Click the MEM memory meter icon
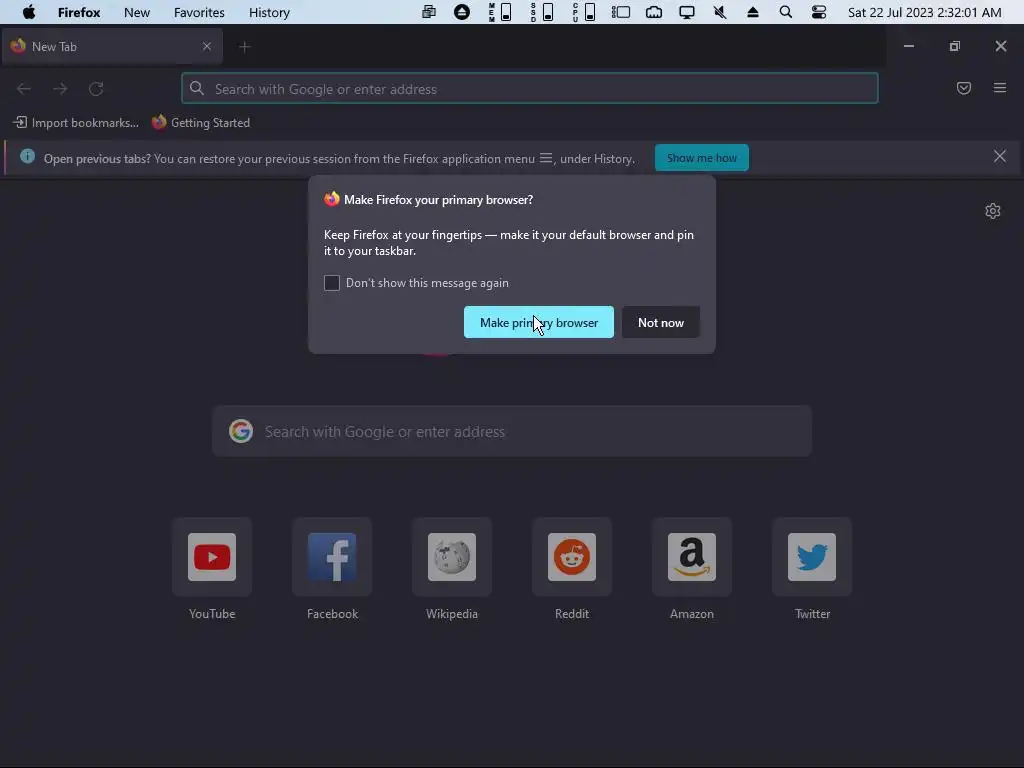1024x768 pixels. pos(500,12)
